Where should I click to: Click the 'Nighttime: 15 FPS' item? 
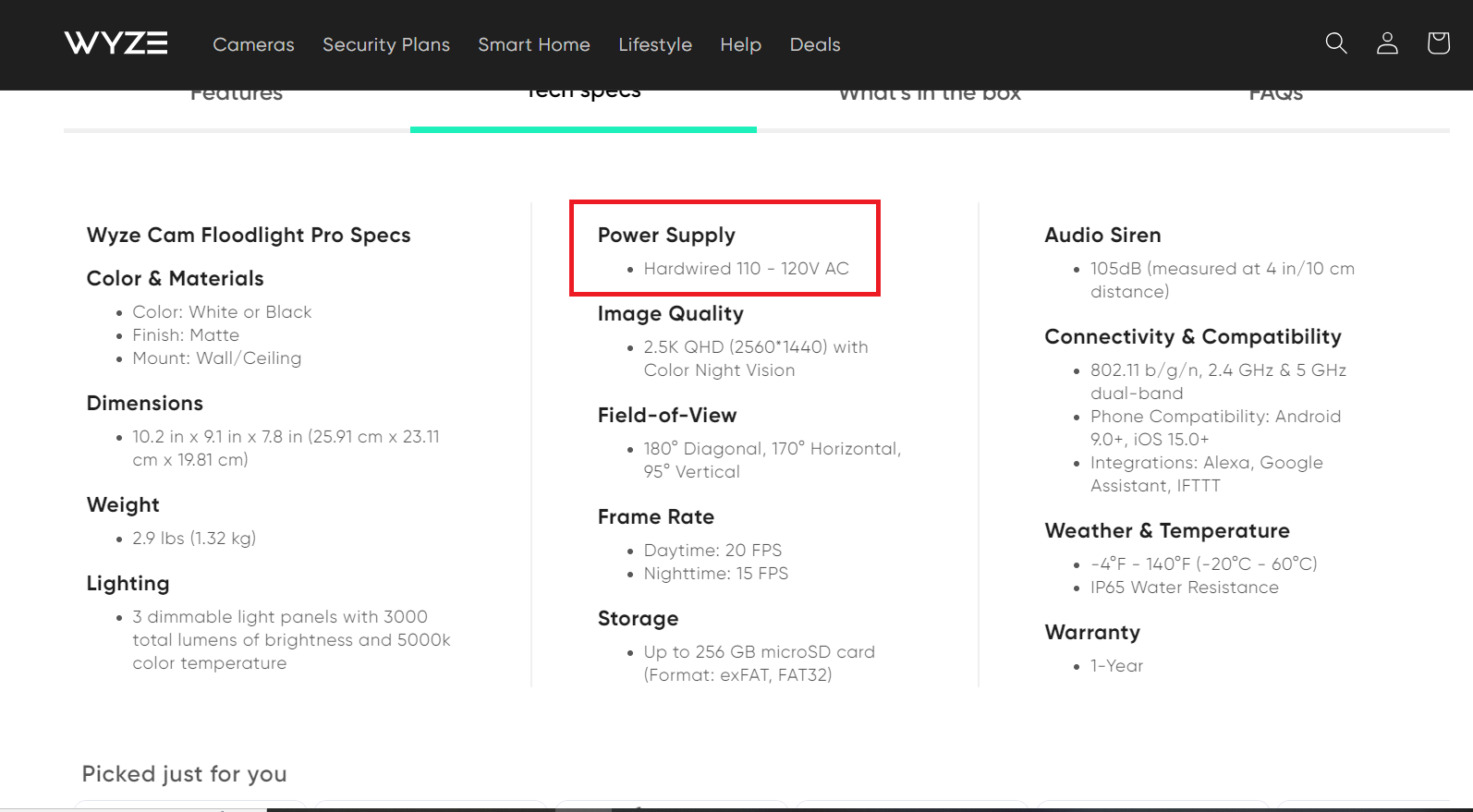(x=716, y=574)
